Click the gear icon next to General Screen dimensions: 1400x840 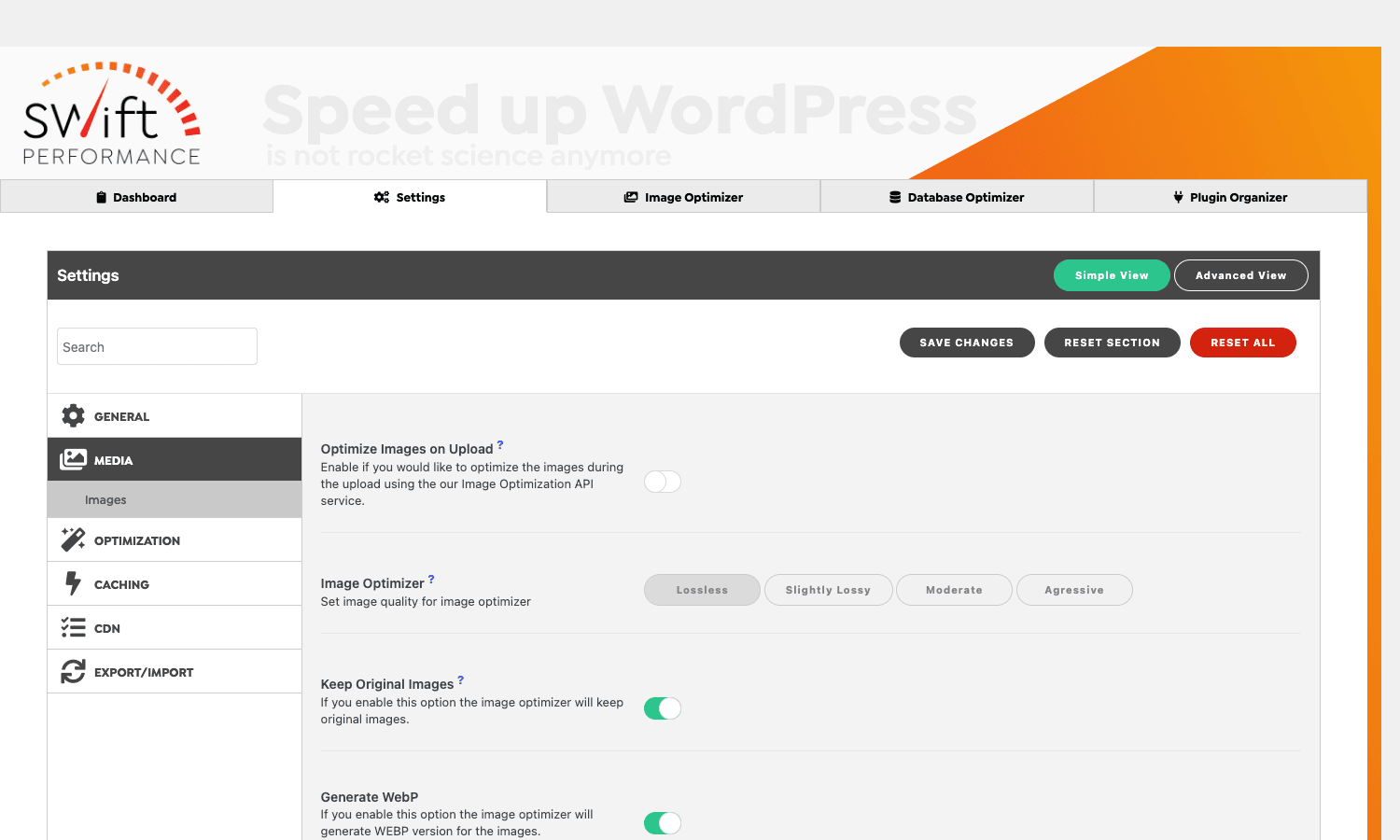tap(73, 415)
